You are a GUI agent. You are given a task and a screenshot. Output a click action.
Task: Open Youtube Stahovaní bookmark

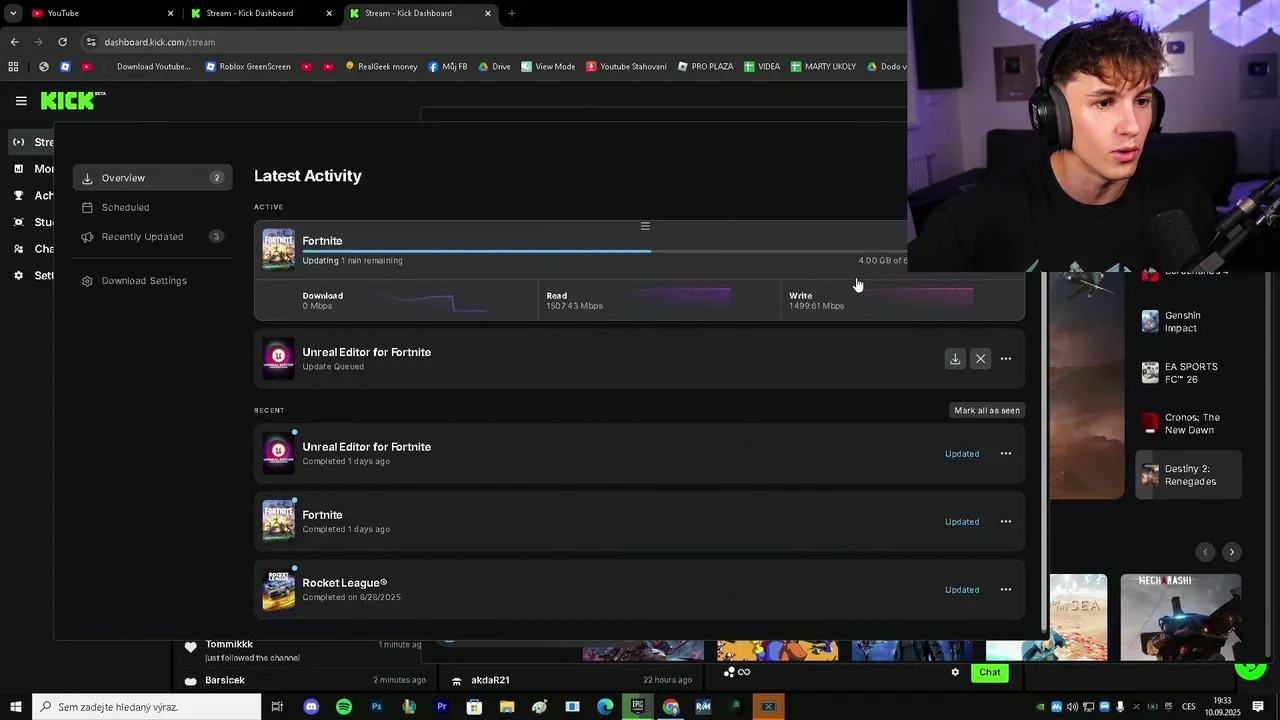tap(626, 67)
